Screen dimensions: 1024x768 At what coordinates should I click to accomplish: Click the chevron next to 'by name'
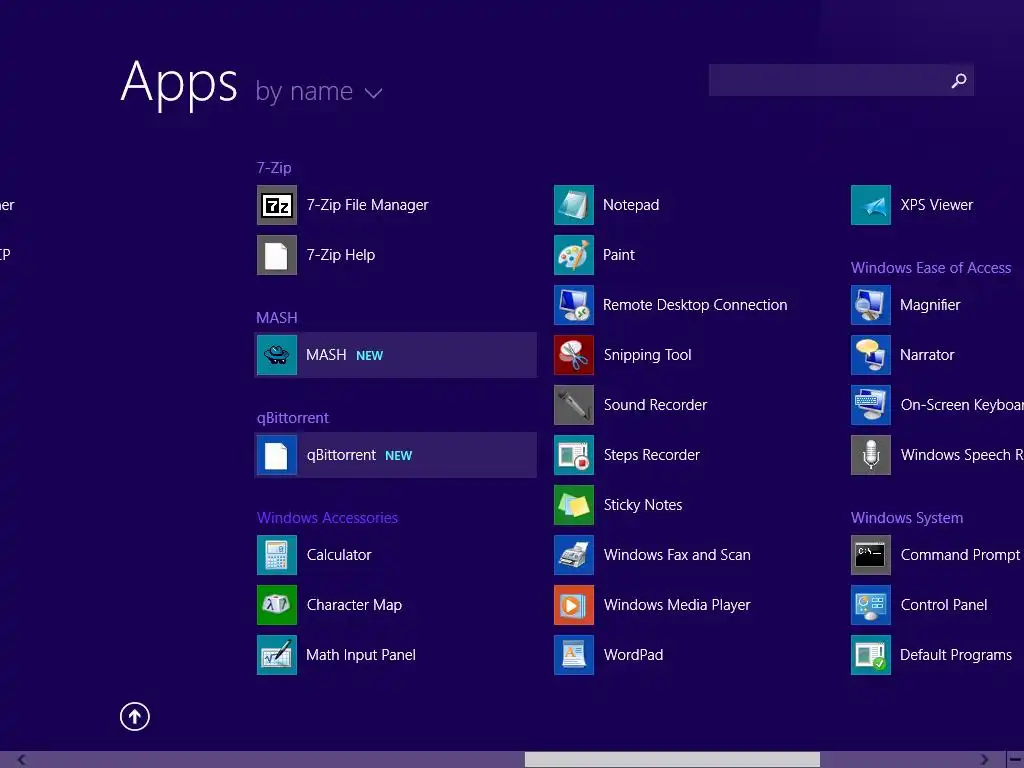[x=374, y=93]
